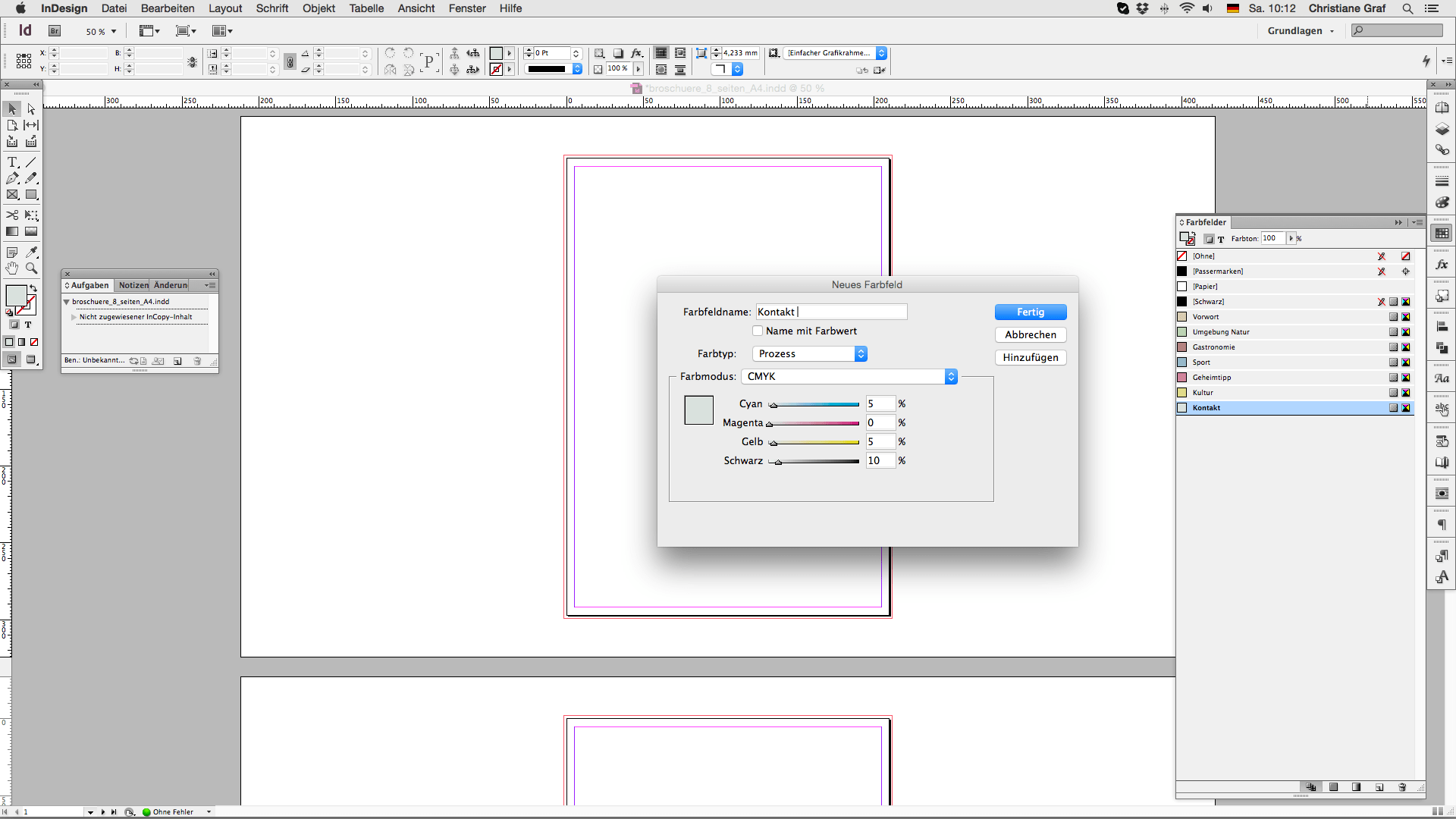Select the Rectangle Frame tool

12,195
